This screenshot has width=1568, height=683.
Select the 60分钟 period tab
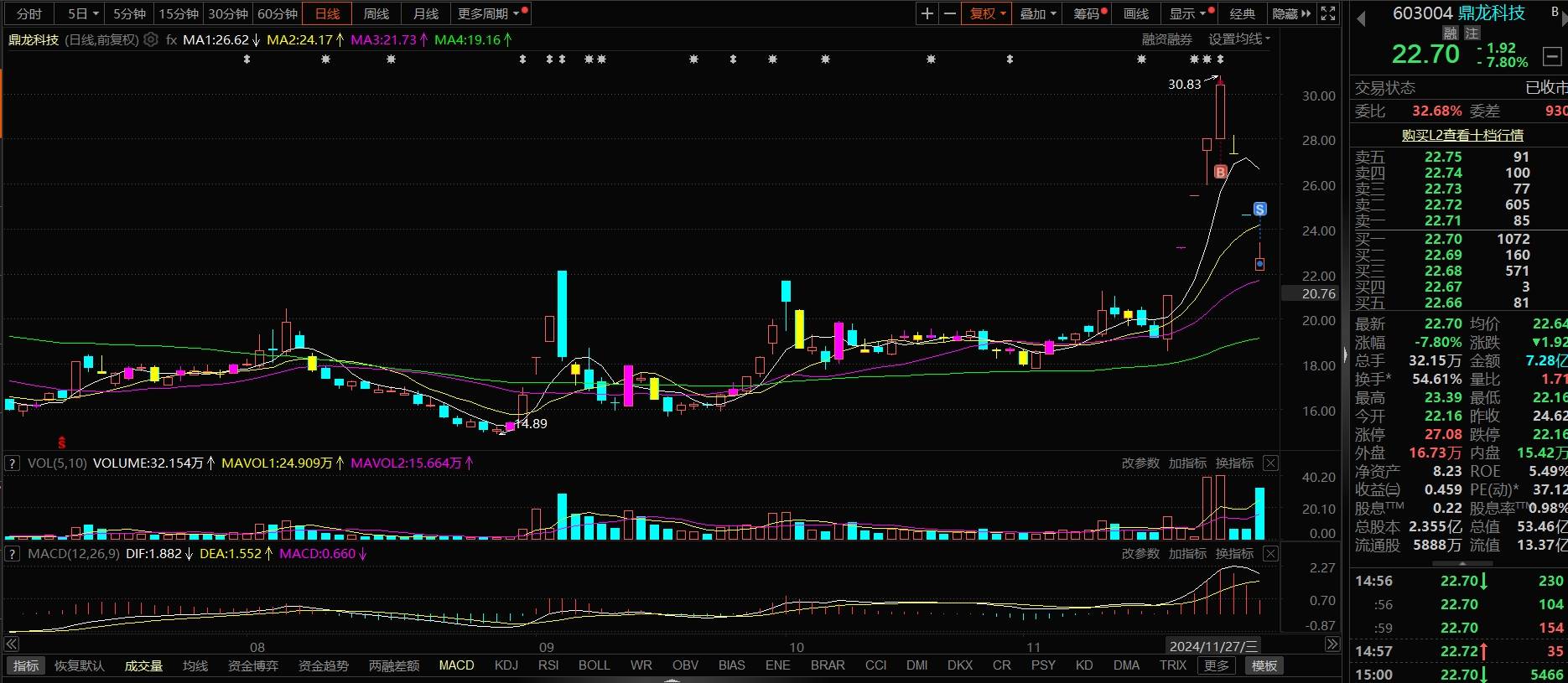point(278,13)
